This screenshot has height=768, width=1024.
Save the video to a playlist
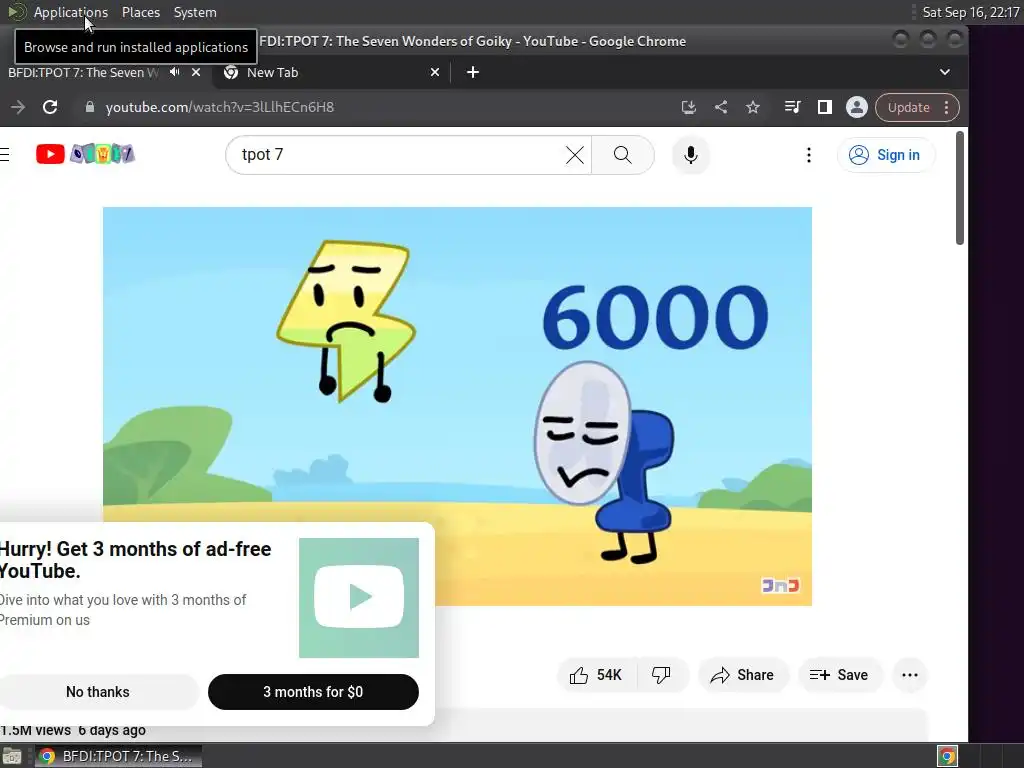(840, 675)
